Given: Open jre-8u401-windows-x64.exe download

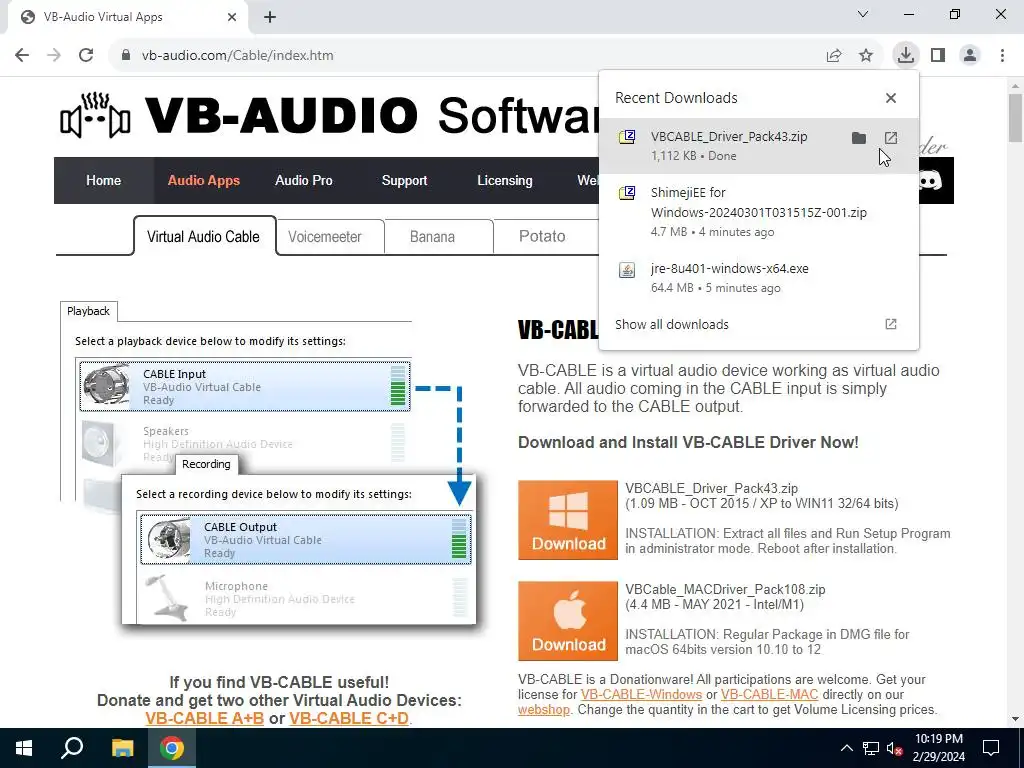Looking at the screenshot, I should (x=758, y=278).
